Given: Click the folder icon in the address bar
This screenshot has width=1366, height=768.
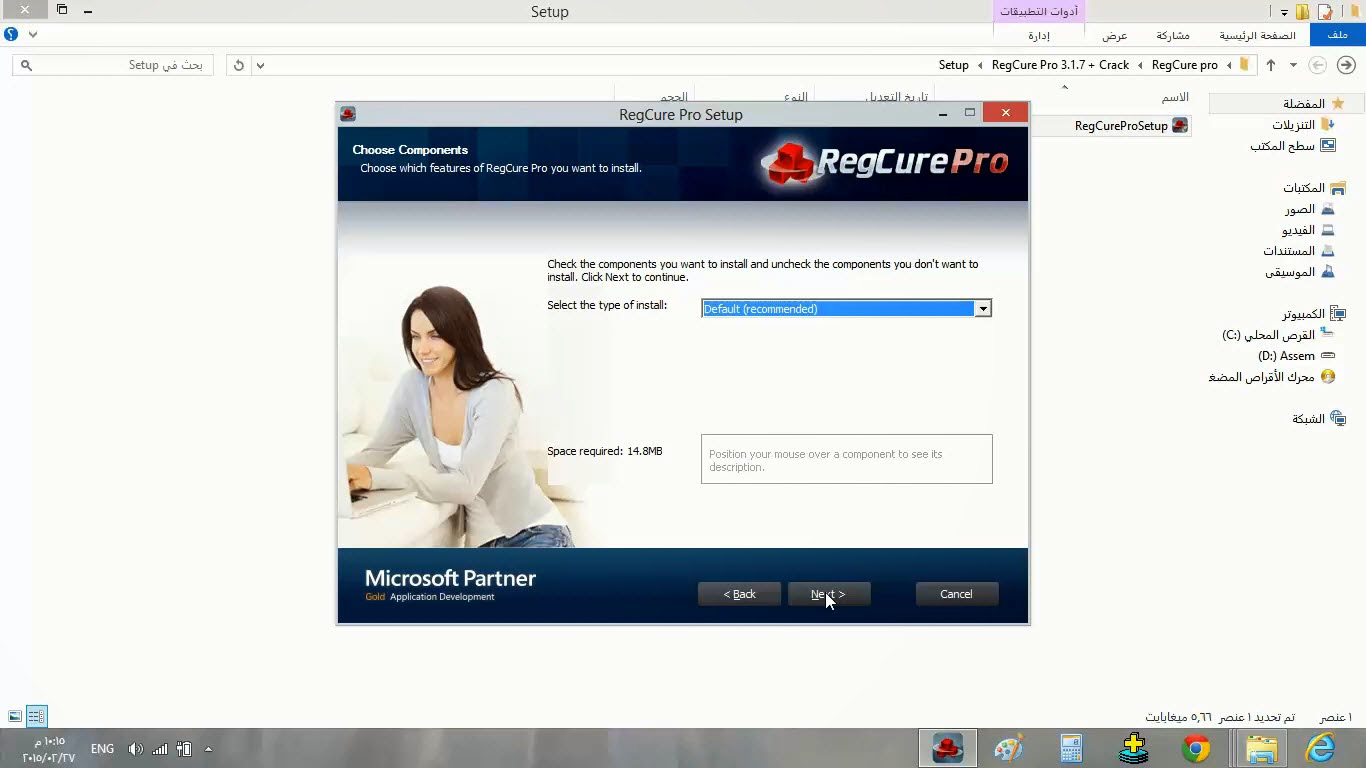Looking at the screenshot, I should click(x=1244, y=65).
